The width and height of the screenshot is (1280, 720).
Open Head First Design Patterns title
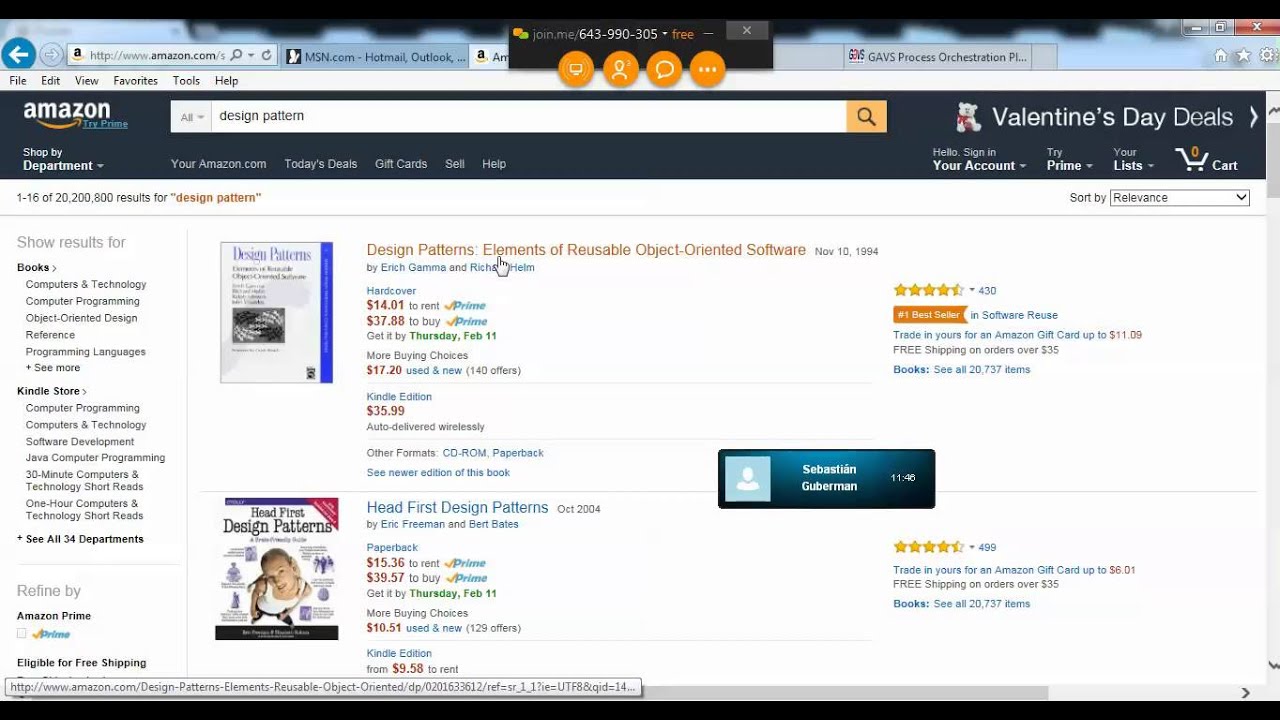coord(457,507)
